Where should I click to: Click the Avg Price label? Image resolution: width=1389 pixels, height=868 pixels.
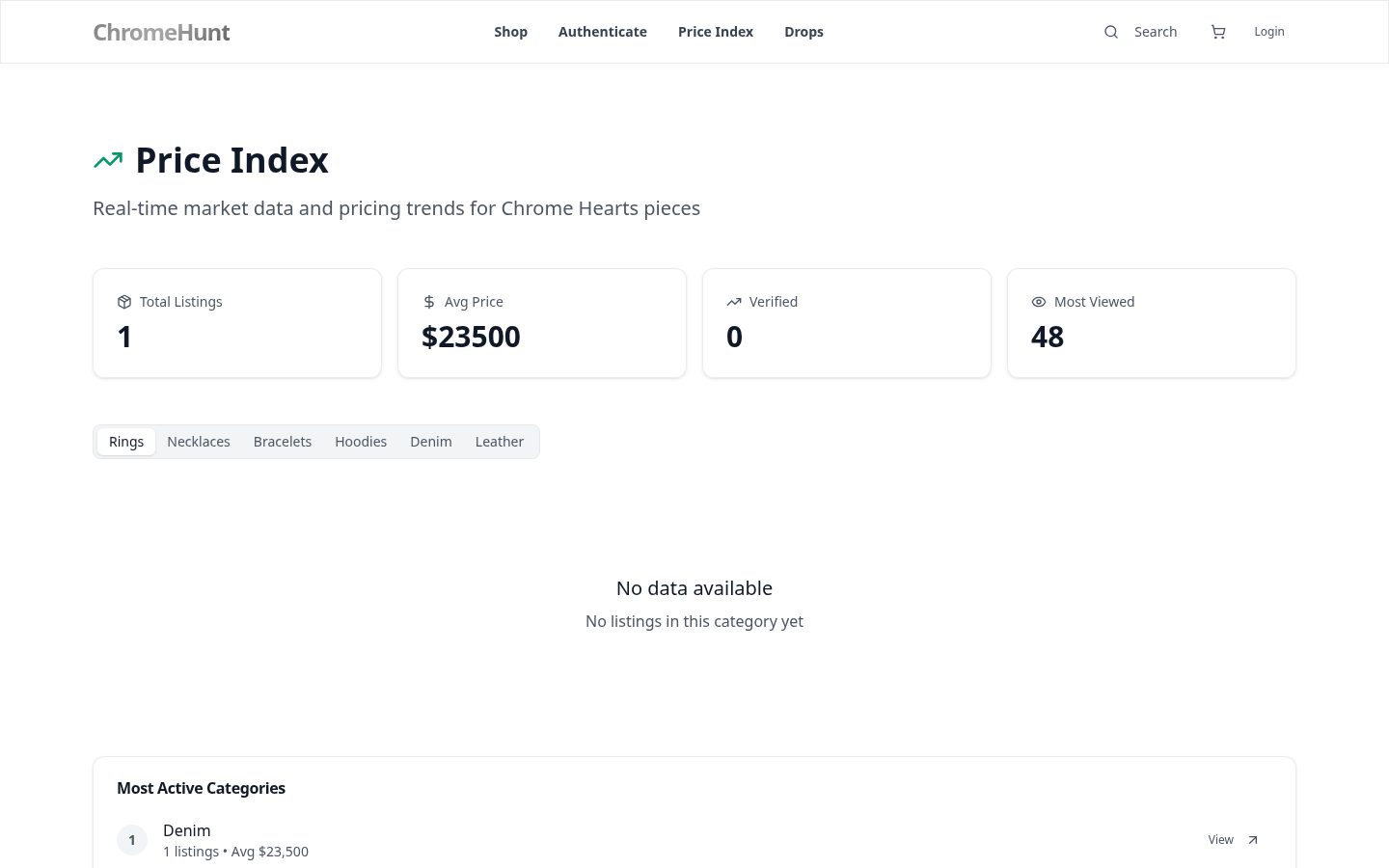474,302
